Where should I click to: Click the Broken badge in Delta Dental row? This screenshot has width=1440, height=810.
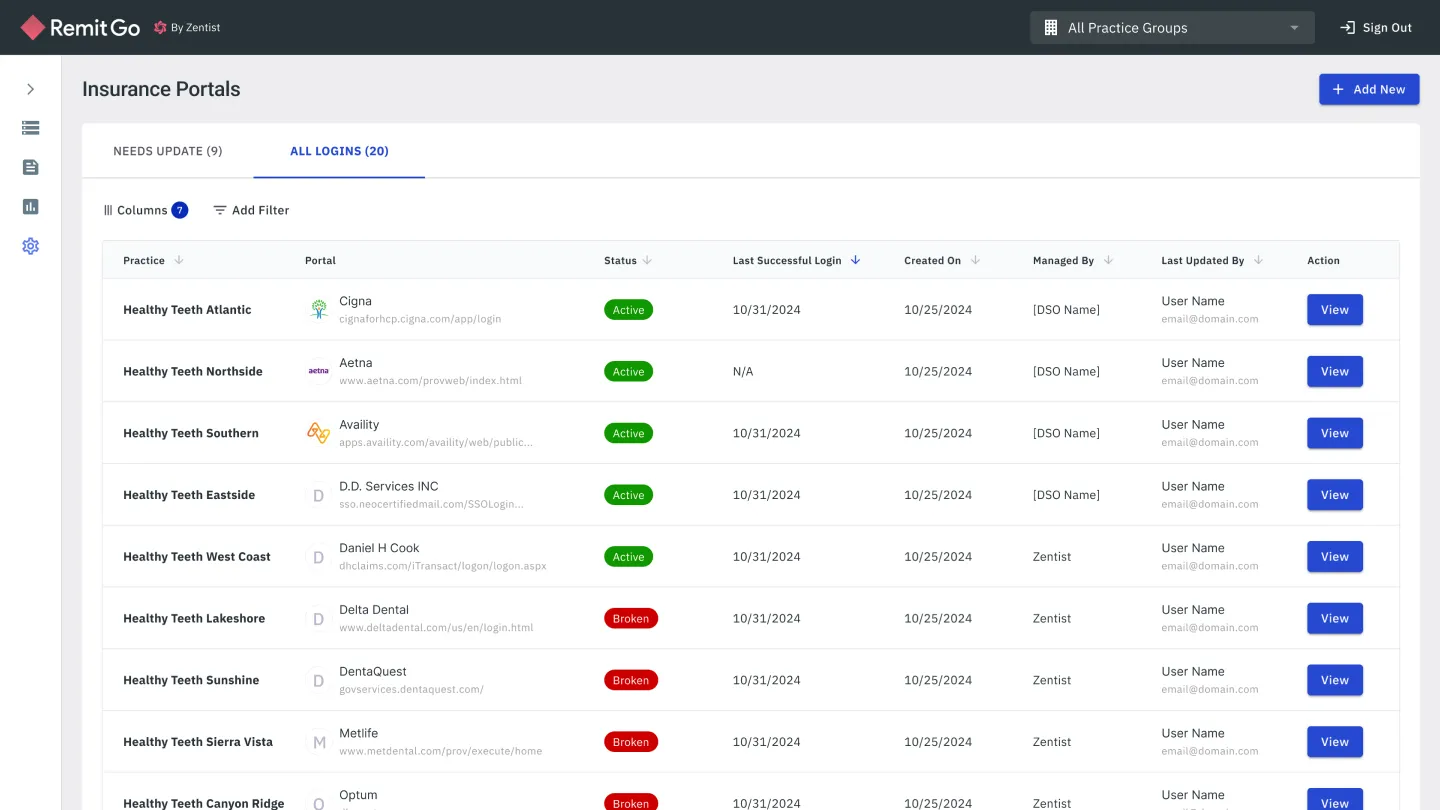[x=631, y=619]
